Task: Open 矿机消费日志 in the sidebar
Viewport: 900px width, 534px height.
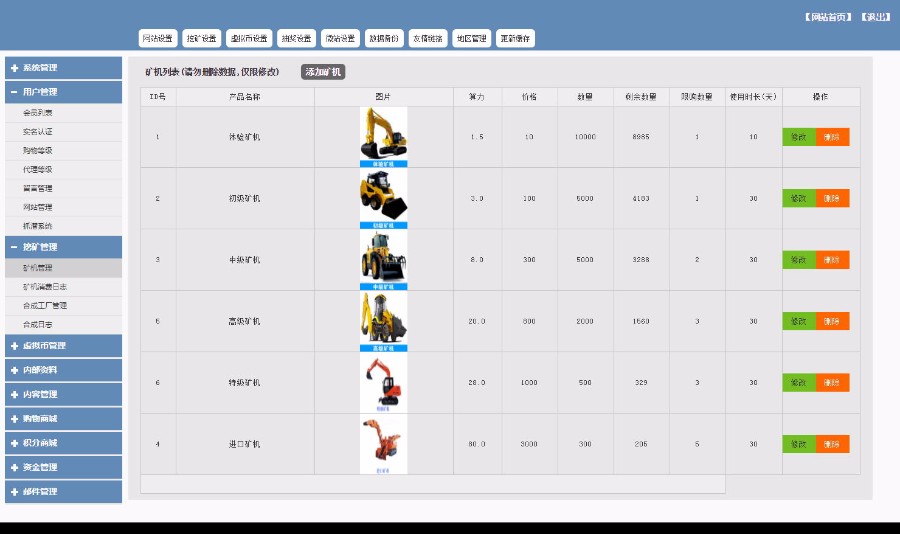Action: (64, 287)
